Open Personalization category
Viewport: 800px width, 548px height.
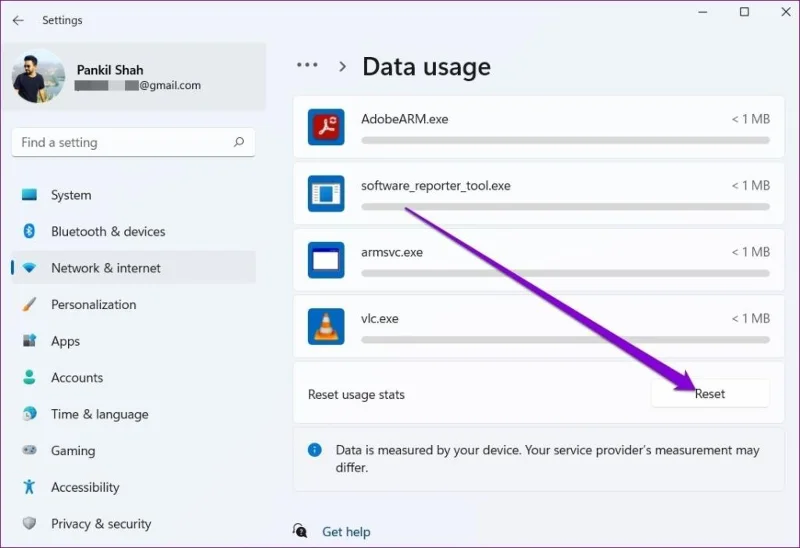coord(133,305)
